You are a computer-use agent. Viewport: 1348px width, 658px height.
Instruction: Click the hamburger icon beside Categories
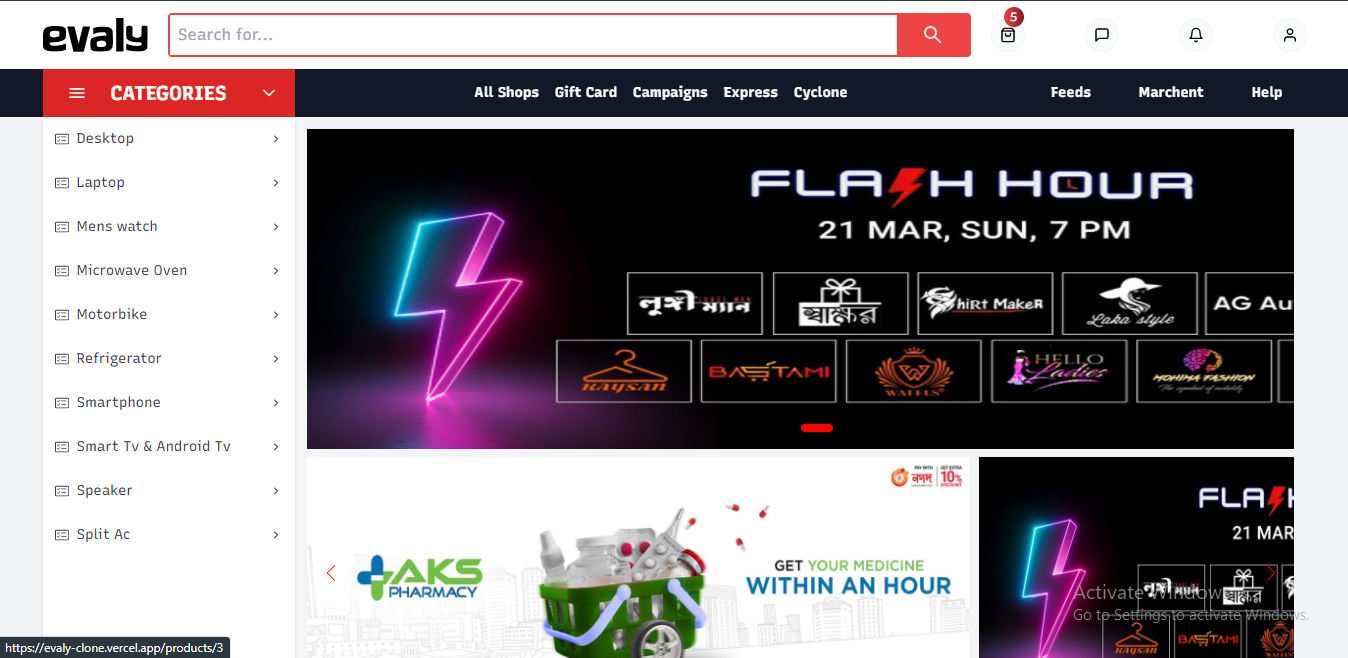pos(77,93)
